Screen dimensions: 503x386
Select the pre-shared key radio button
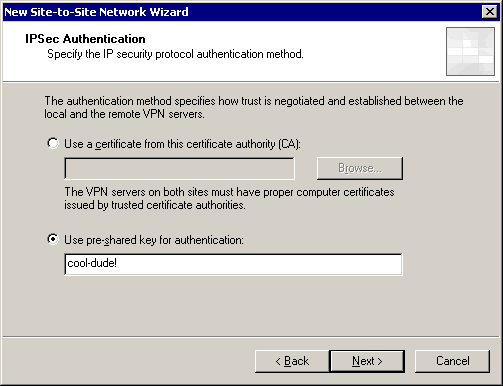click(x=53, y=239)
